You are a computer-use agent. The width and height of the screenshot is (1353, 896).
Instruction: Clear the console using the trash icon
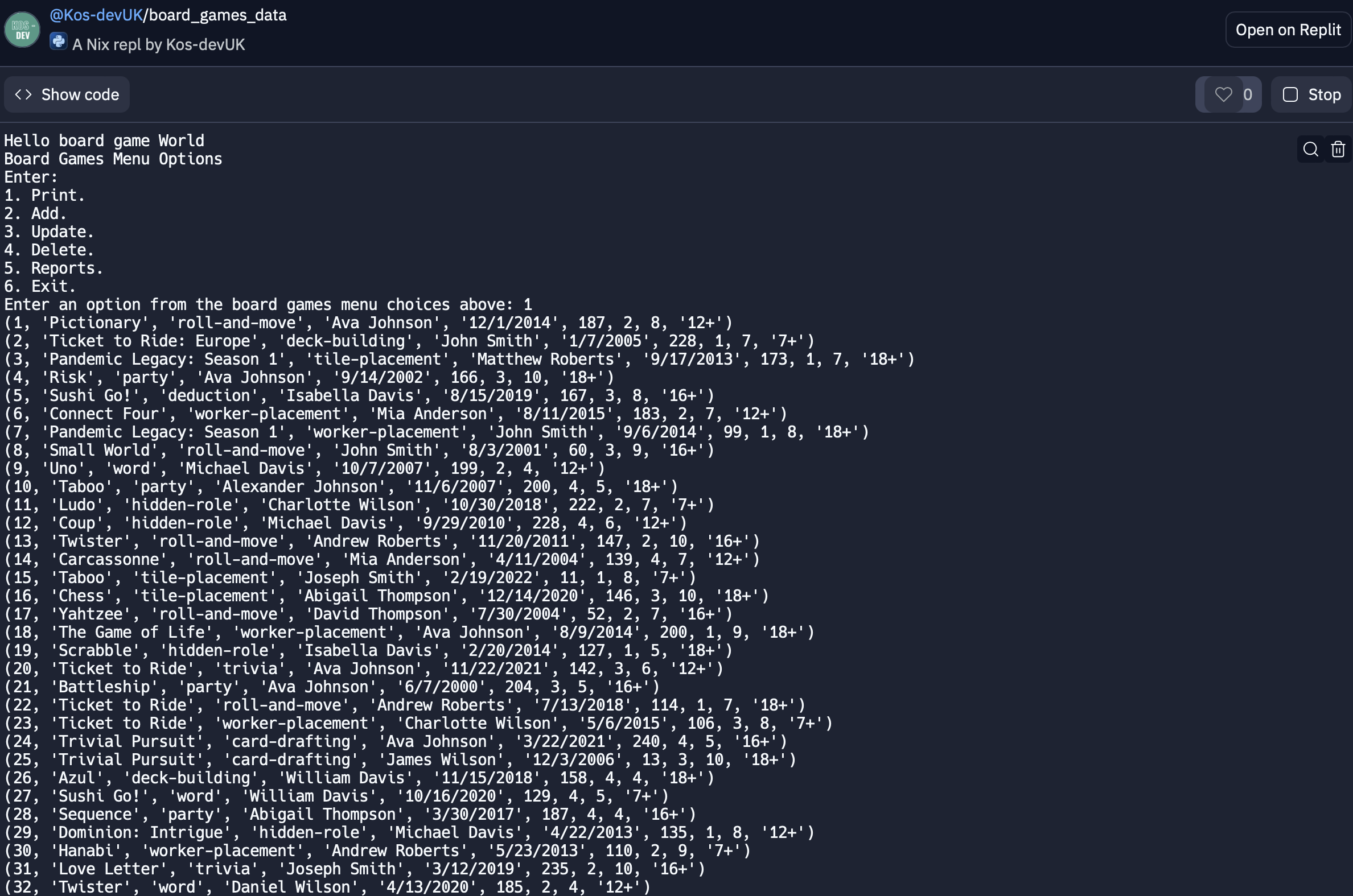click(1338, 149)
